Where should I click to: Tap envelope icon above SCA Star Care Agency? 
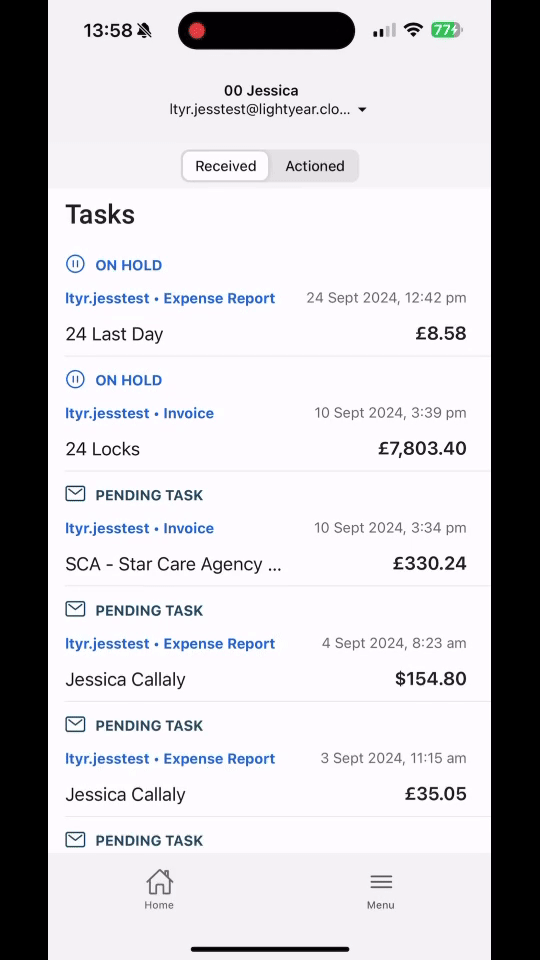pyautogui.click(x=75, y=493)
